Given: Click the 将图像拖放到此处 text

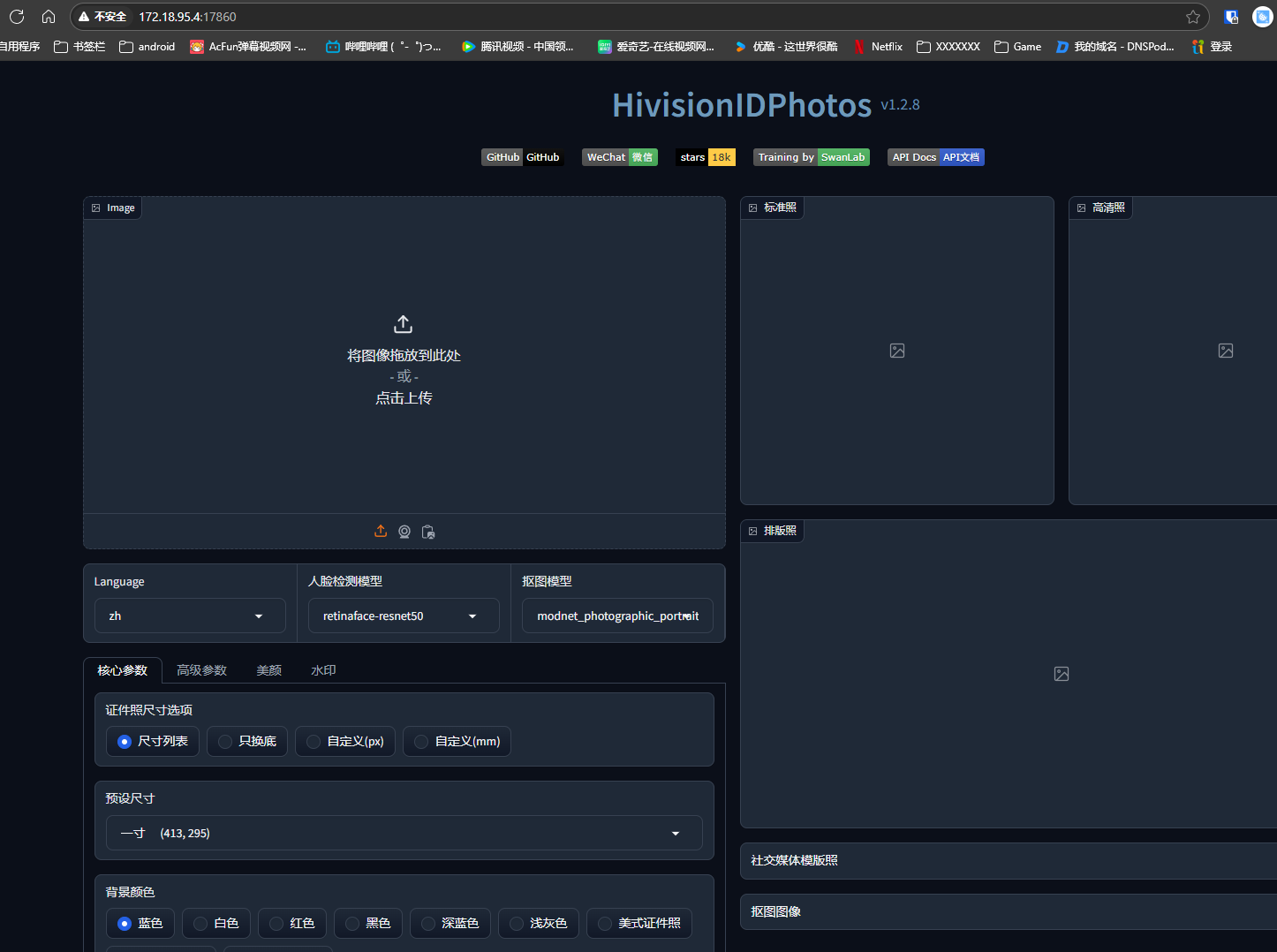Looking at the screenshot, I should (404, 356).
